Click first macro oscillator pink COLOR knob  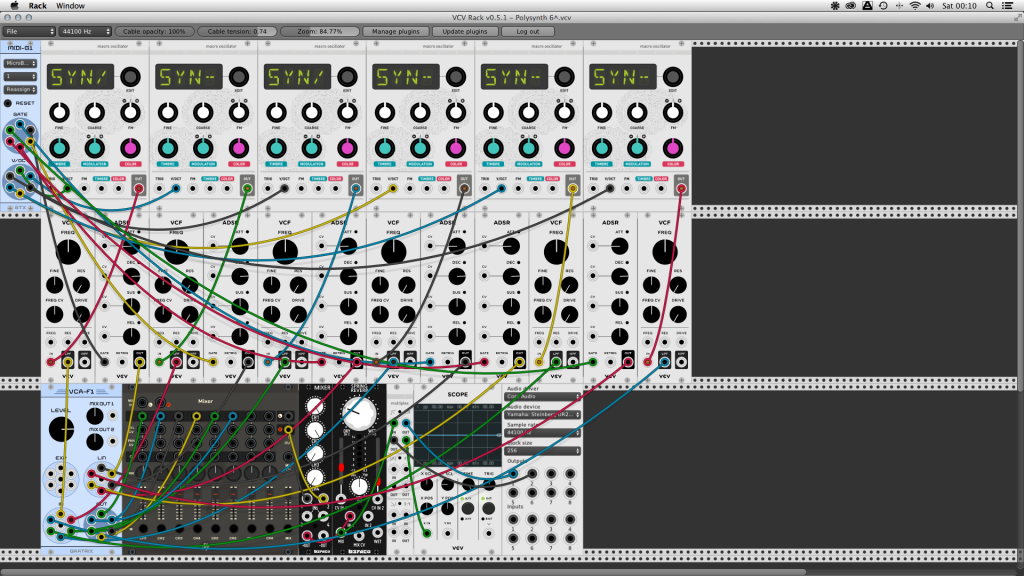click(130, 148)
